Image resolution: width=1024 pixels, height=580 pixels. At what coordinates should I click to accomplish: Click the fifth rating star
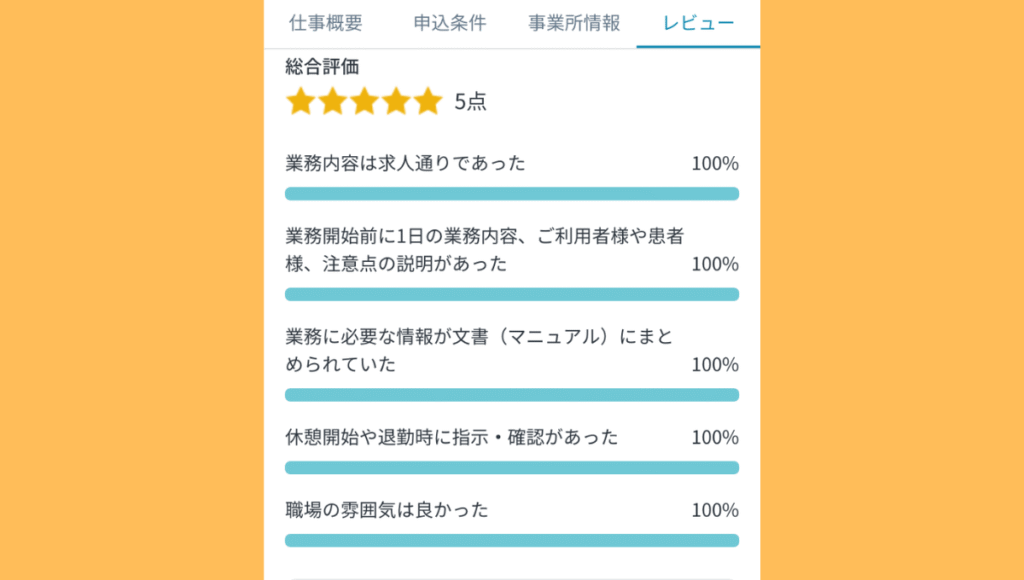428,101
